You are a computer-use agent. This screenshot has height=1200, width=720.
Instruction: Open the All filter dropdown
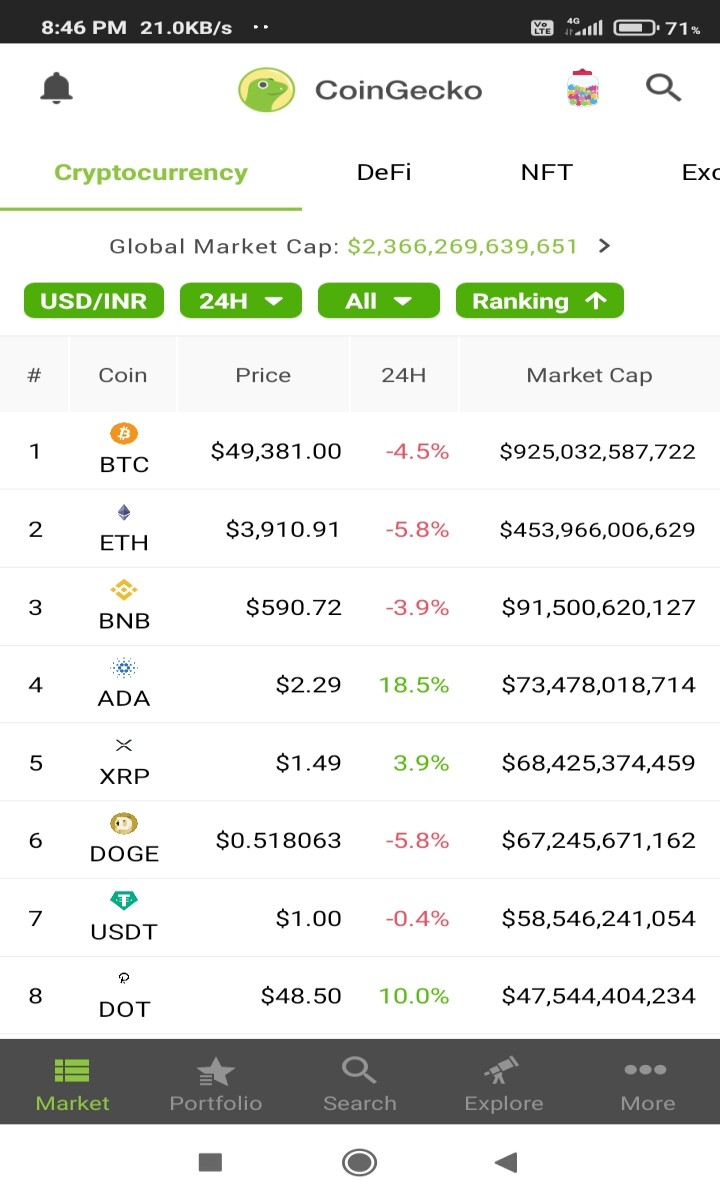click(379, 301)
